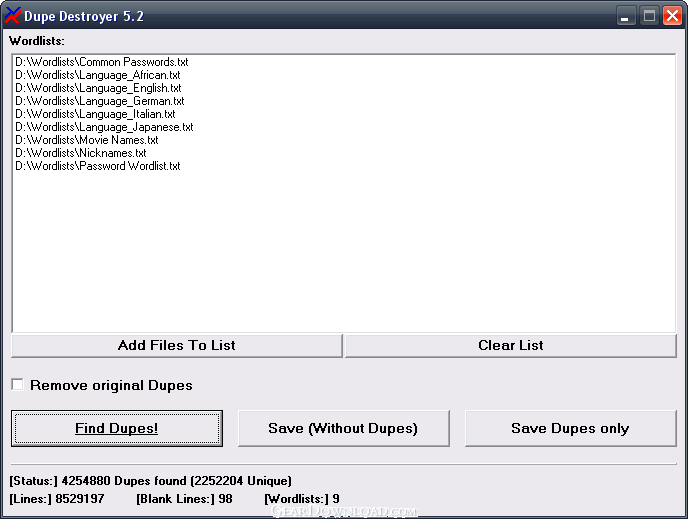Select Common Passwords.txt in the wordlist
The height and width of the screenshot is (519, 688).
pyautogui.click(x=102, y=62)
